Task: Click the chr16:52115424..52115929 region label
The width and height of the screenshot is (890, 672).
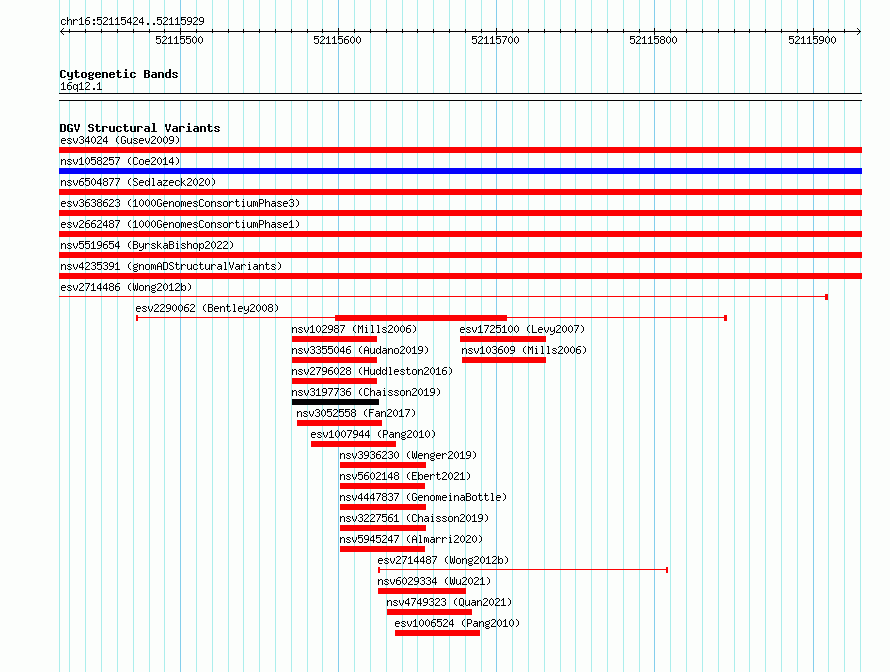Action: tap(132, 21)
